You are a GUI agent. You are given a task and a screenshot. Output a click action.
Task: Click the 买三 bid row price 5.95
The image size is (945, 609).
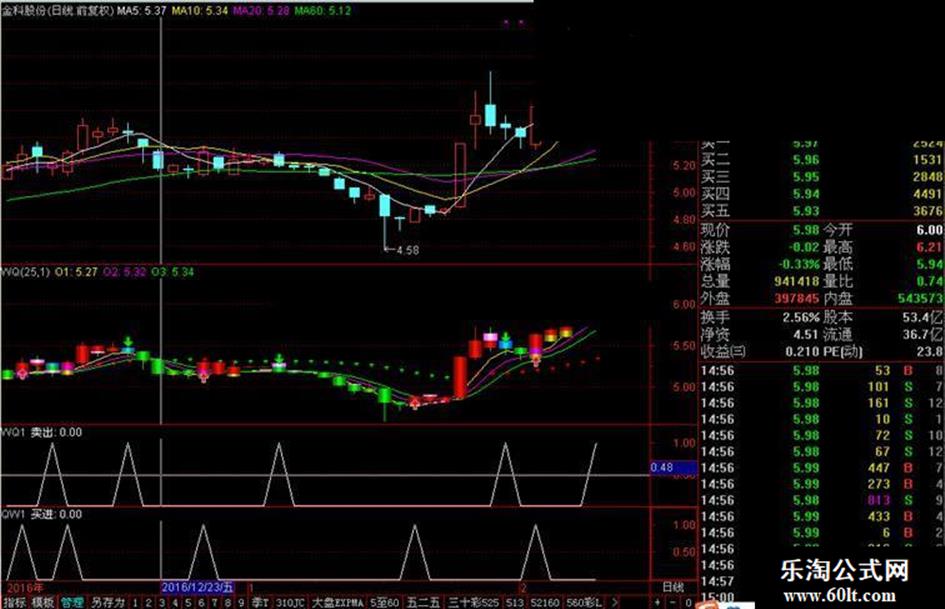806,177
